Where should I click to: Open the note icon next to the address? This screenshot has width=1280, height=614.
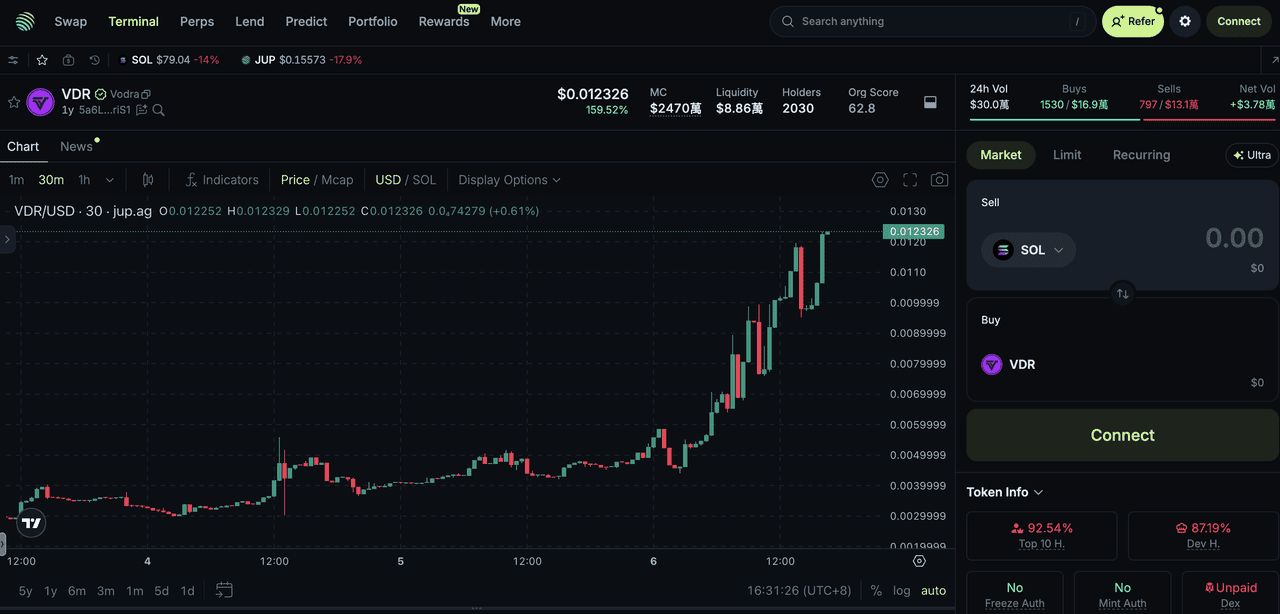(x=142, y=110)
